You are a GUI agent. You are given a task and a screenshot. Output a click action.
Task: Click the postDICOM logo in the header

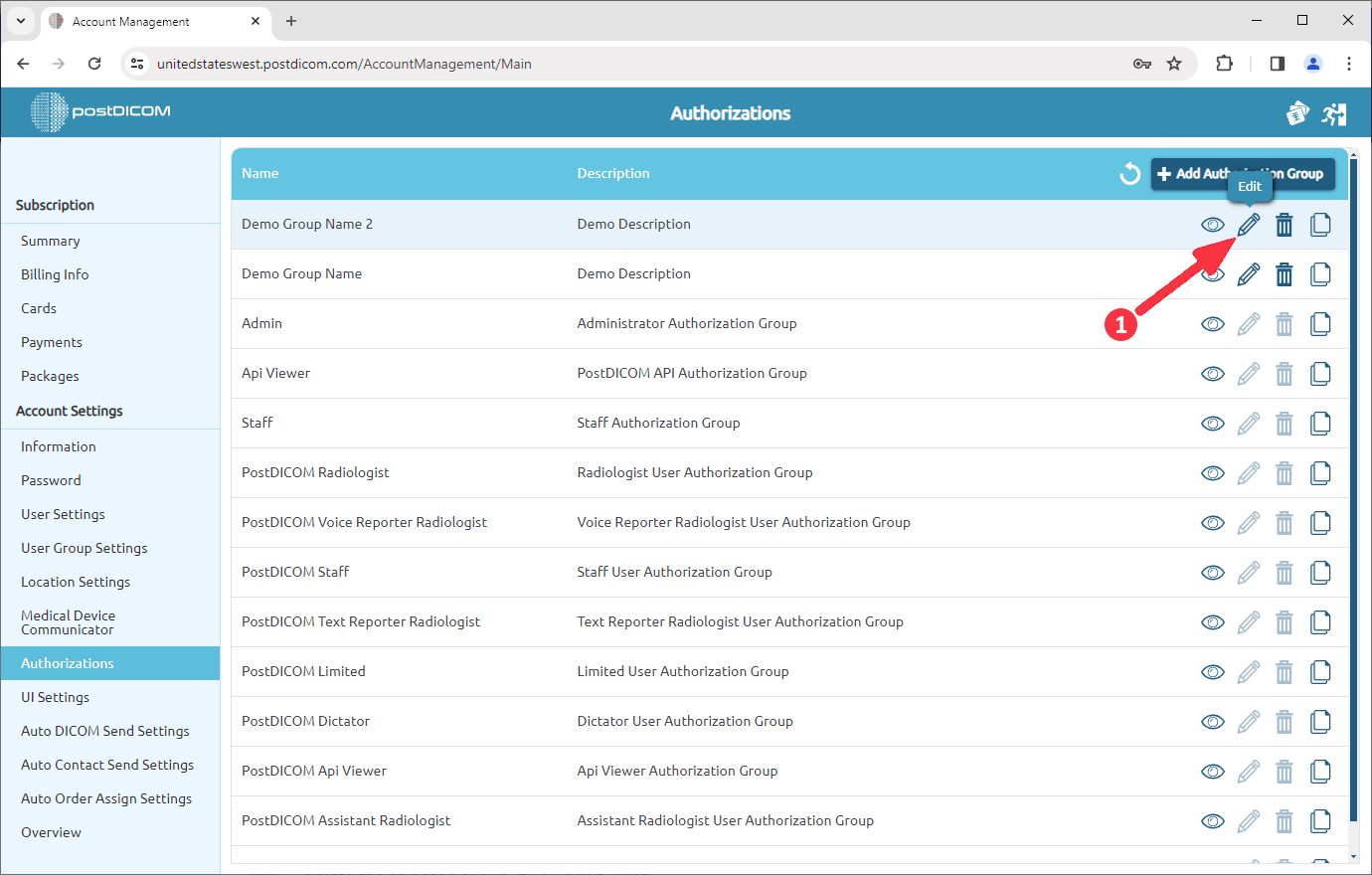point(98,112)
